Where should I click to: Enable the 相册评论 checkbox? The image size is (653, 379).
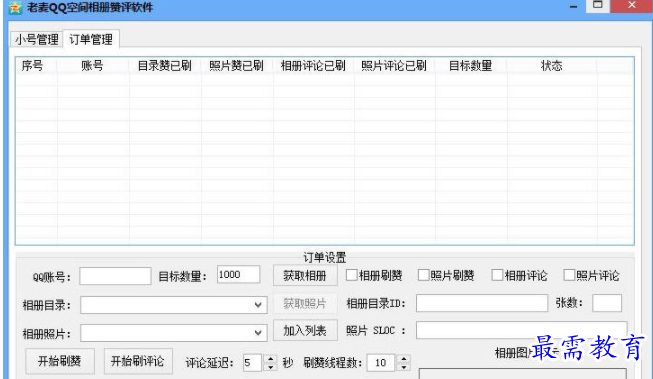pyautogui.click(x=497, y=275)
